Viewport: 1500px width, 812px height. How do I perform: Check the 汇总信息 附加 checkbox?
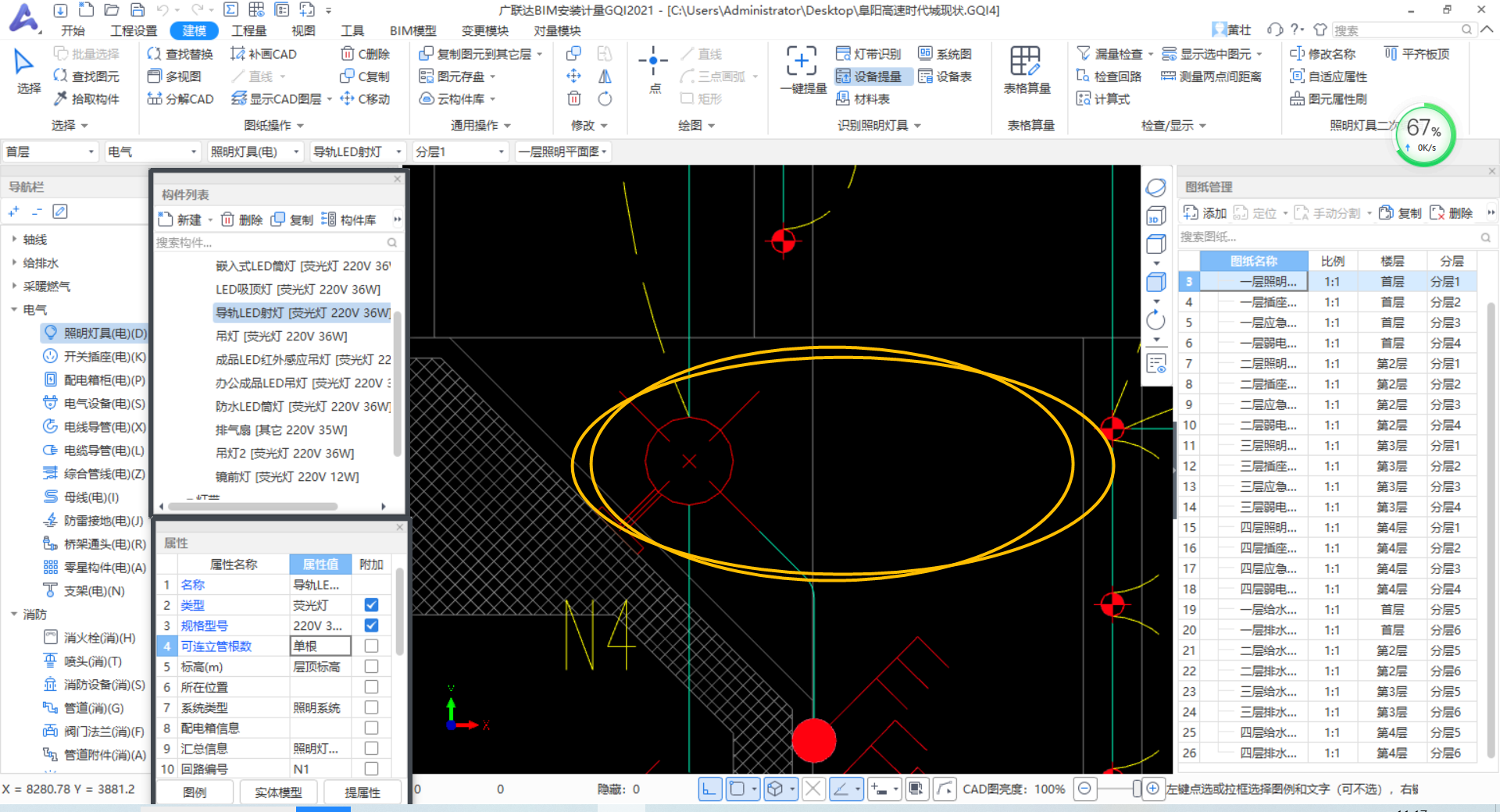point(371,748)
